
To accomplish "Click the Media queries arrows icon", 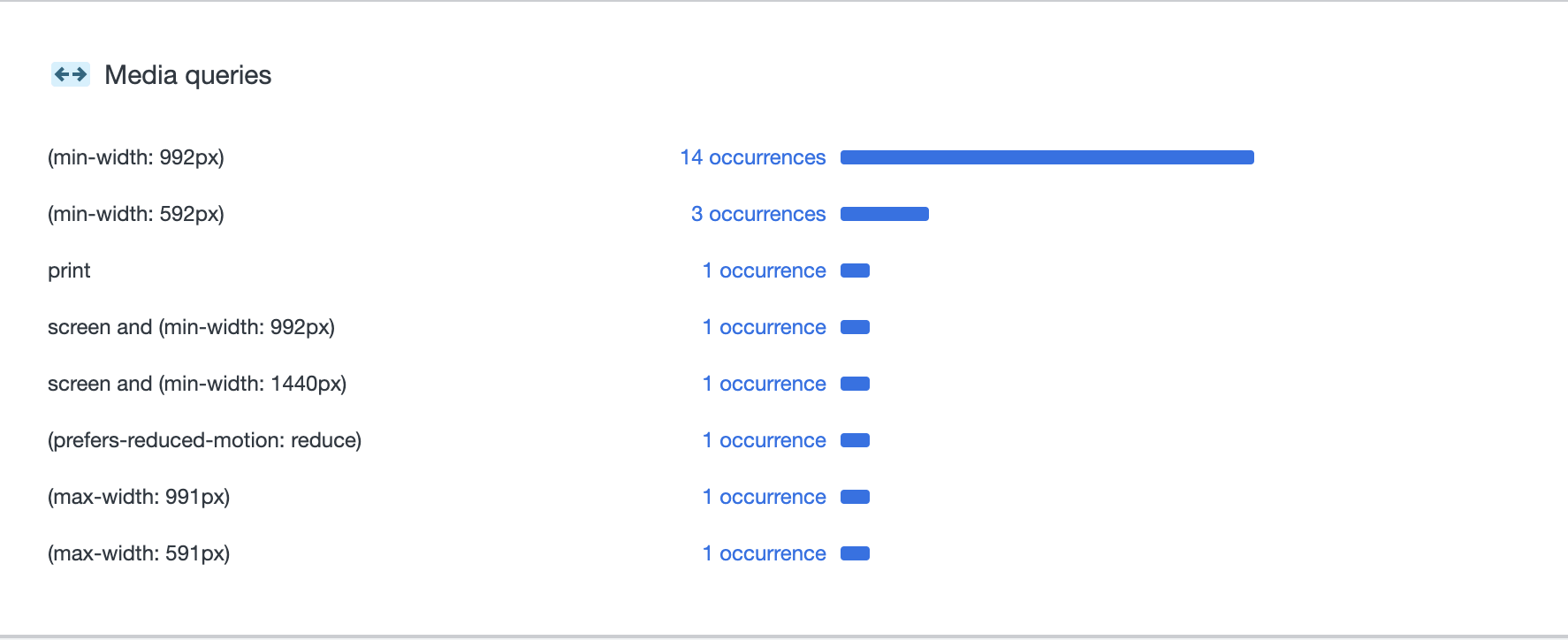I will point(71,74).
